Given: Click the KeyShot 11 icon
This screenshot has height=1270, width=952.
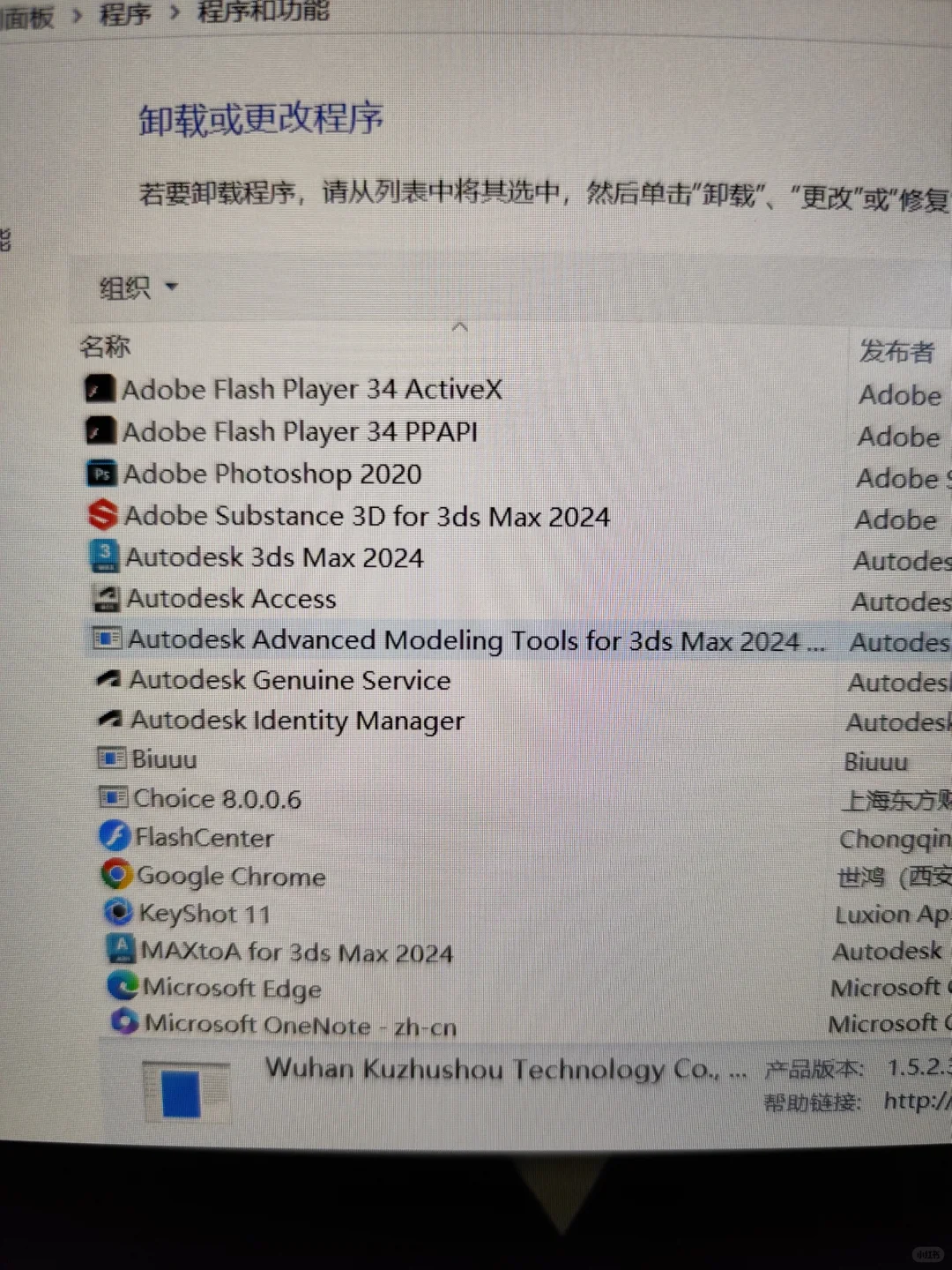Looking at the screenshot, I should 118,912.
